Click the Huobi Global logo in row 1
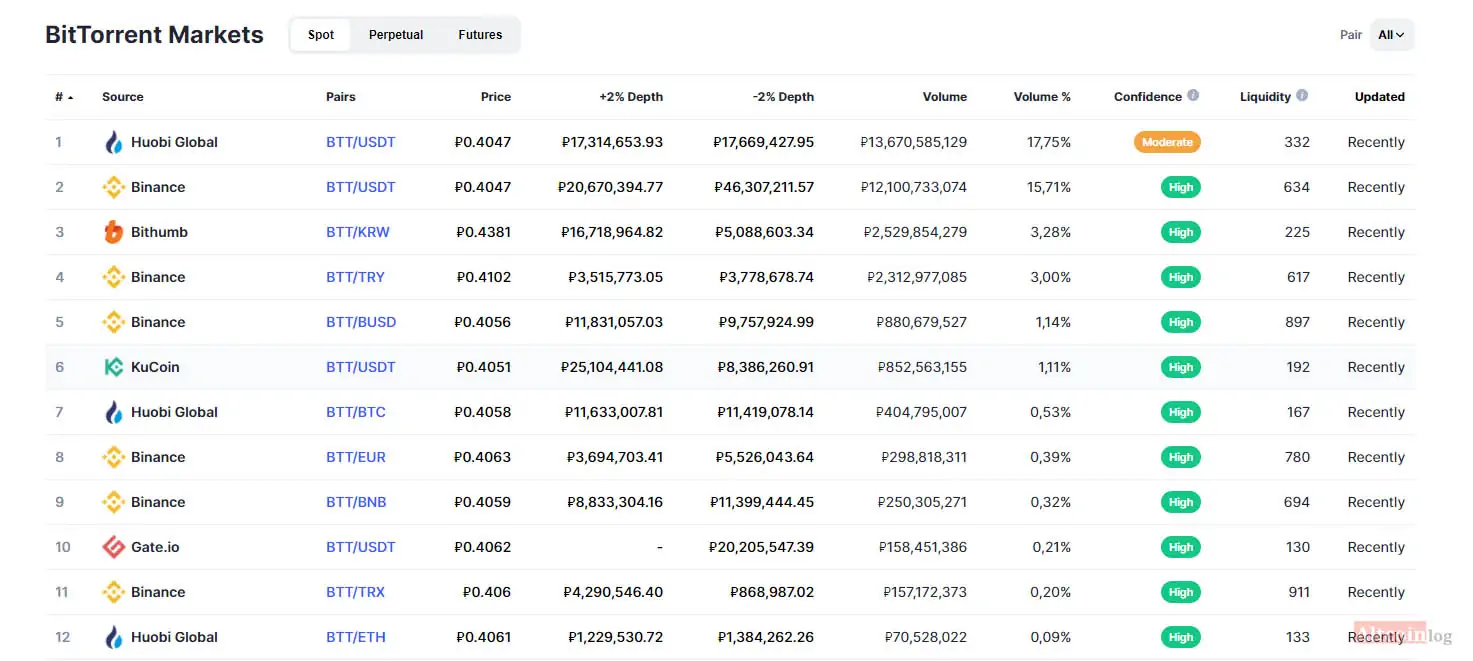The width and height of the screenshot is (1473, 661). click(x=114, y=142)
